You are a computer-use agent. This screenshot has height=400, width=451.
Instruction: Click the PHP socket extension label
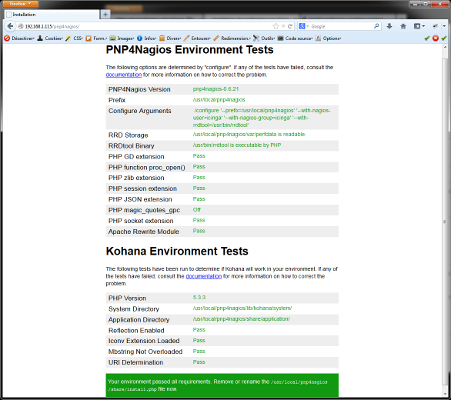tap(141, 221)
